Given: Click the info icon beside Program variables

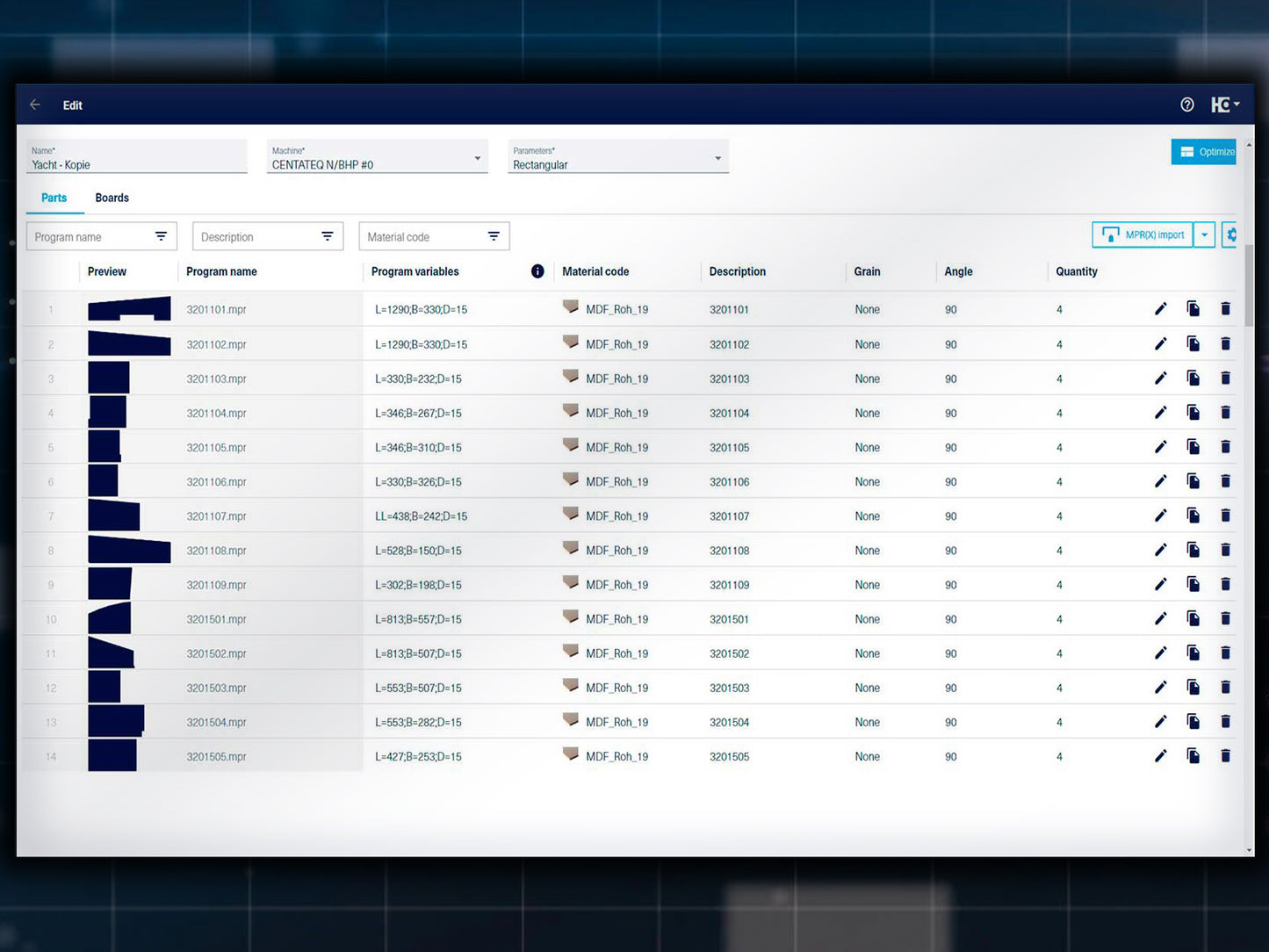Looking at the screenshot, I should tap(537, 271).
